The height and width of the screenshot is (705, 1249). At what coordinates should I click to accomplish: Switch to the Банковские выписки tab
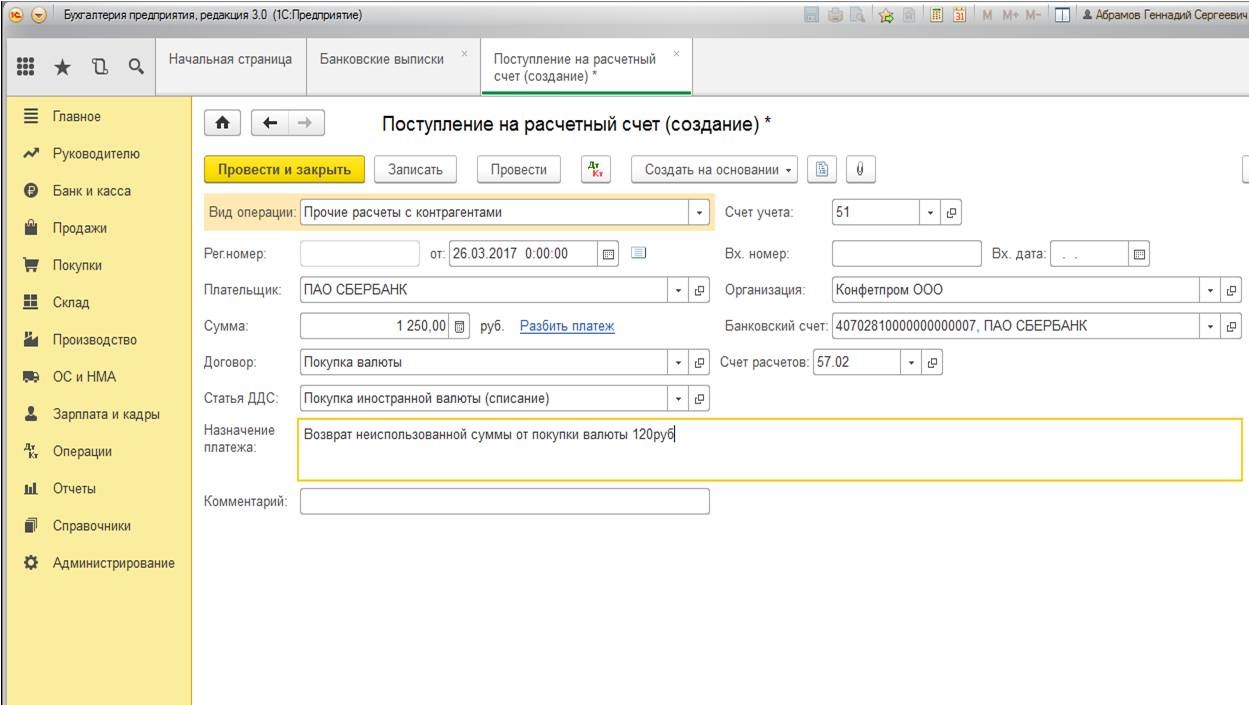click(382, 59)
